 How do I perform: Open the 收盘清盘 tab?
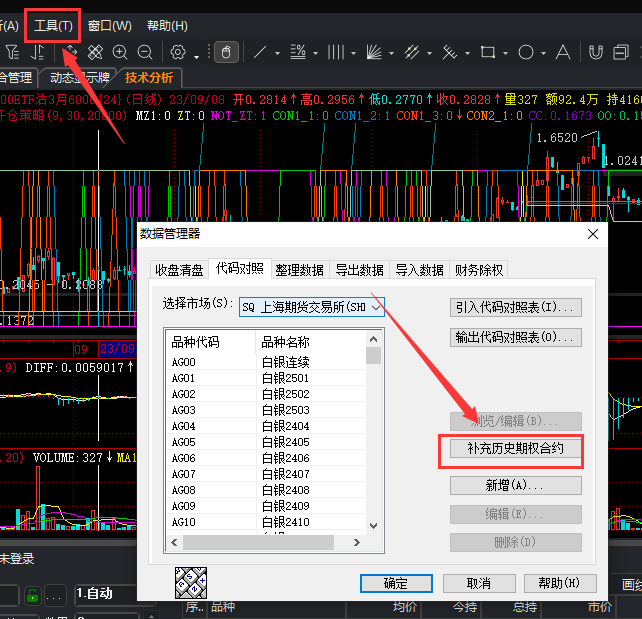(179, 270)
